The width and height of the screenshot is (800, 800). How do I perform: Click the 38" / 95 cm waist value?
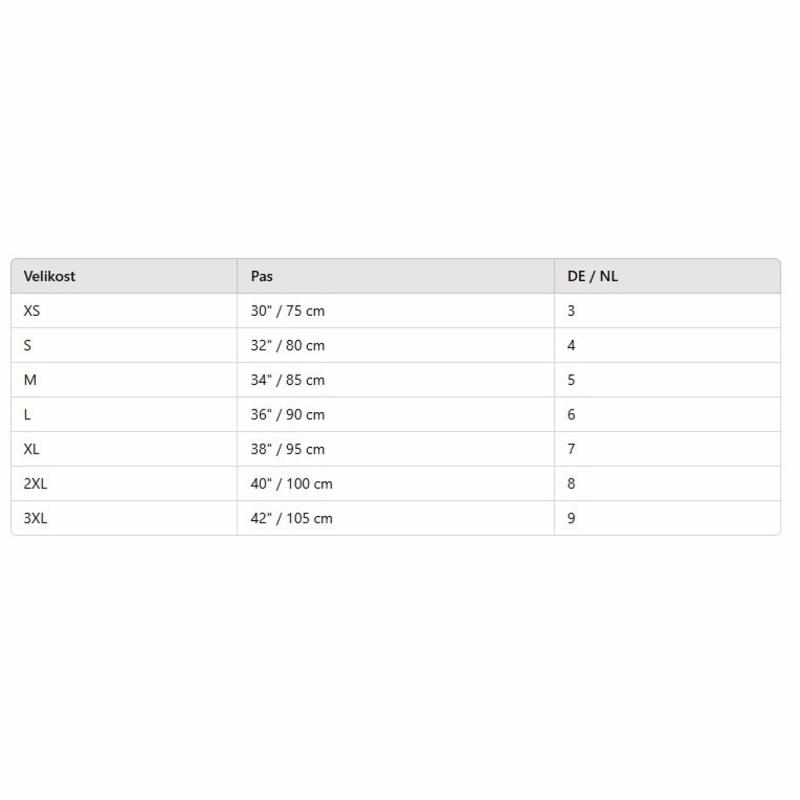pos(288,449)
